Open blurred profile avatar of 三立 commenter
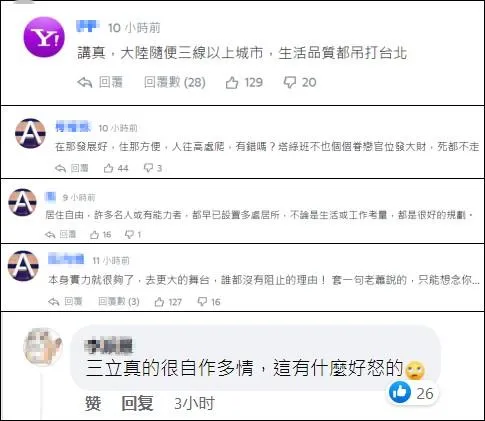Viewport: 485px width, 421px height. pyautogui.click(x=43, y=347)
